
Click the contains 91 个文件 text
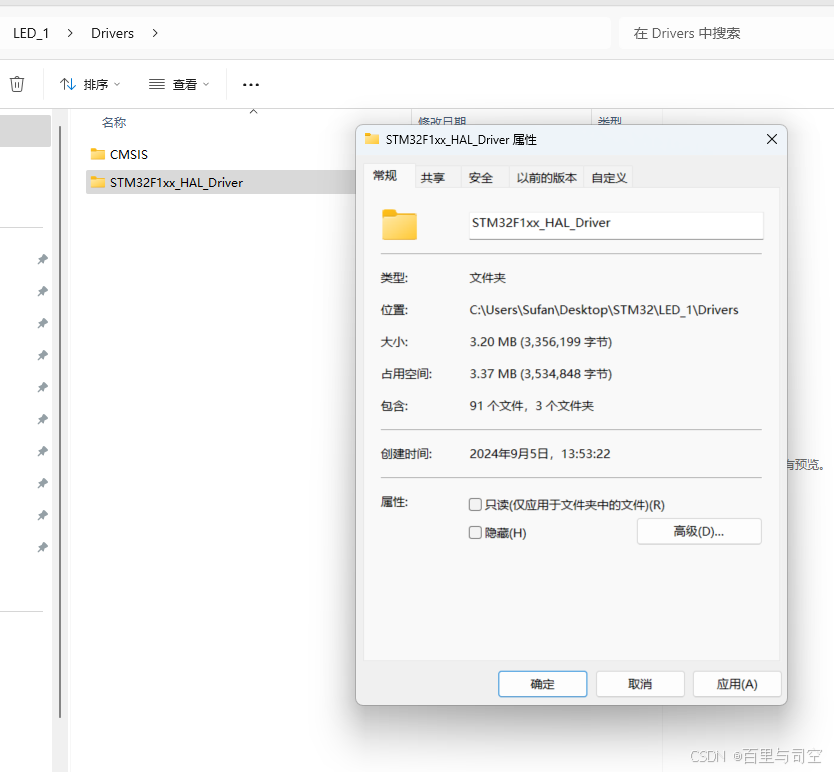pyautogui.click(x=531, y=406)
